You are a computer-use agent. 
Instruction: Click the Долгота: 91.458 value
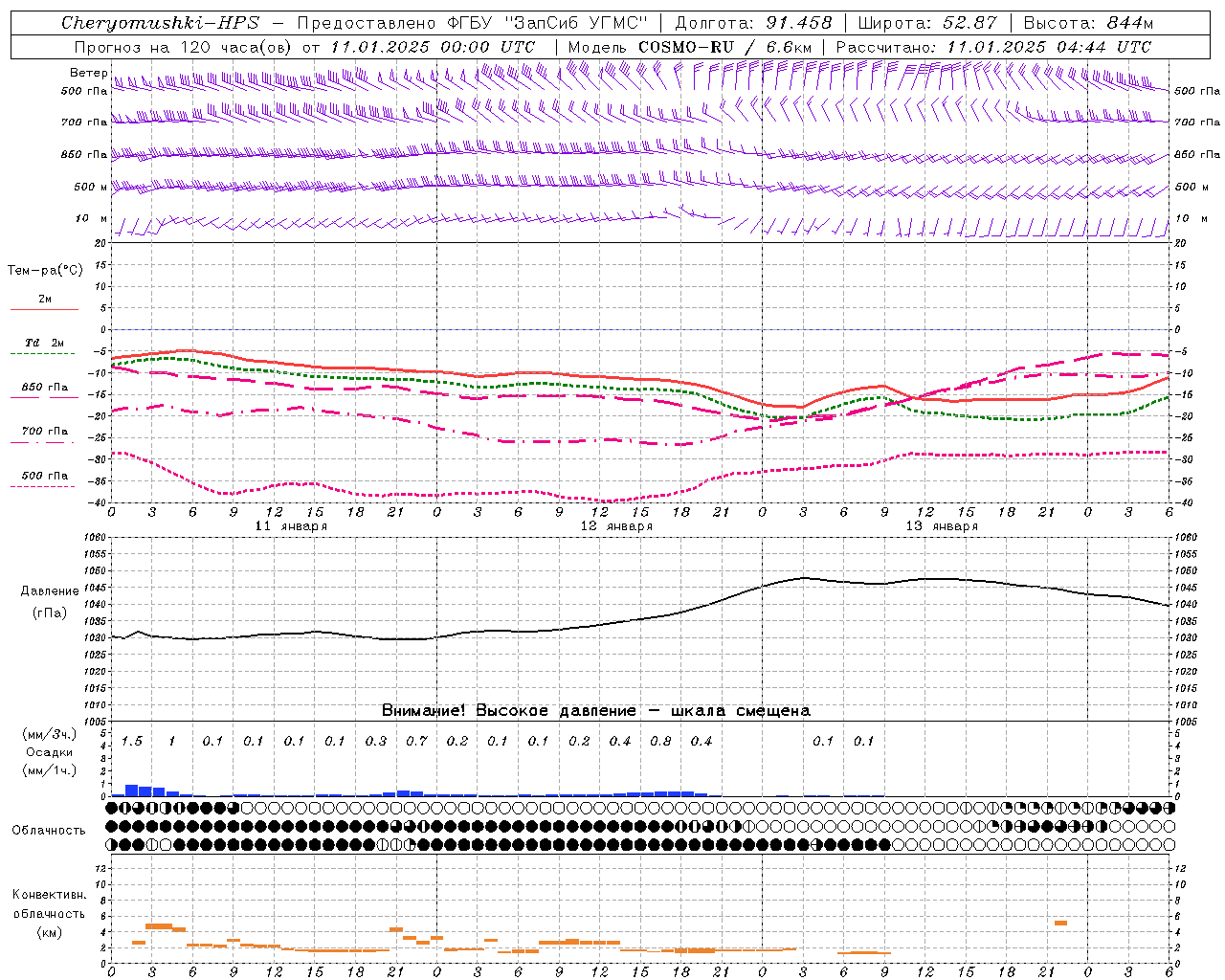(753, 23)
